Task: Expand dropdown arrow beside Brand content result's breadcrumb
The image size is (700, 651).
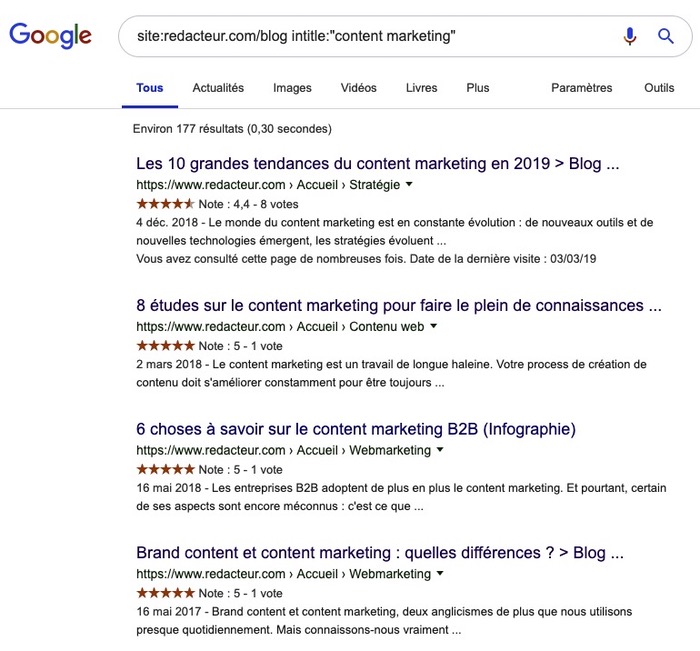Action: coord(440,574)
